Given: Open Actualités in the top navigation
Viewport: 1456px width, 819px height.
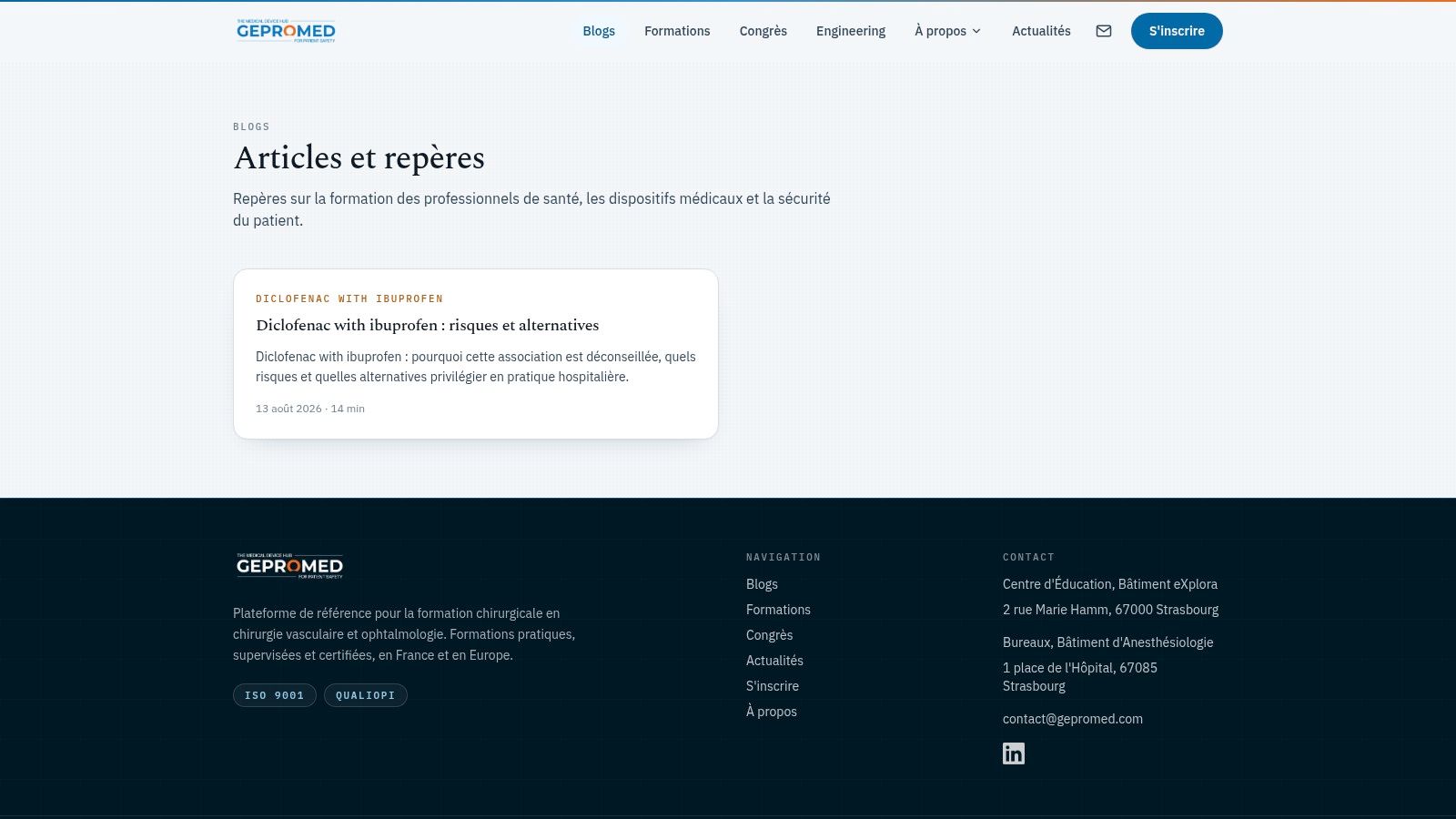Looking at the screenshot, I should coord(1041,31).
